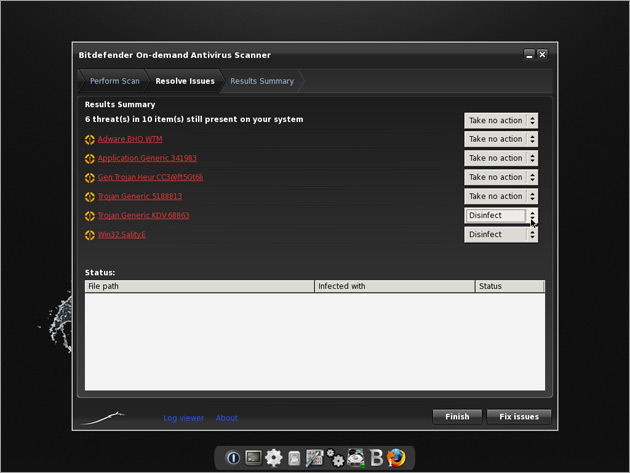Launch Bitdefender via the B icon in the dock

click(376, 458)
